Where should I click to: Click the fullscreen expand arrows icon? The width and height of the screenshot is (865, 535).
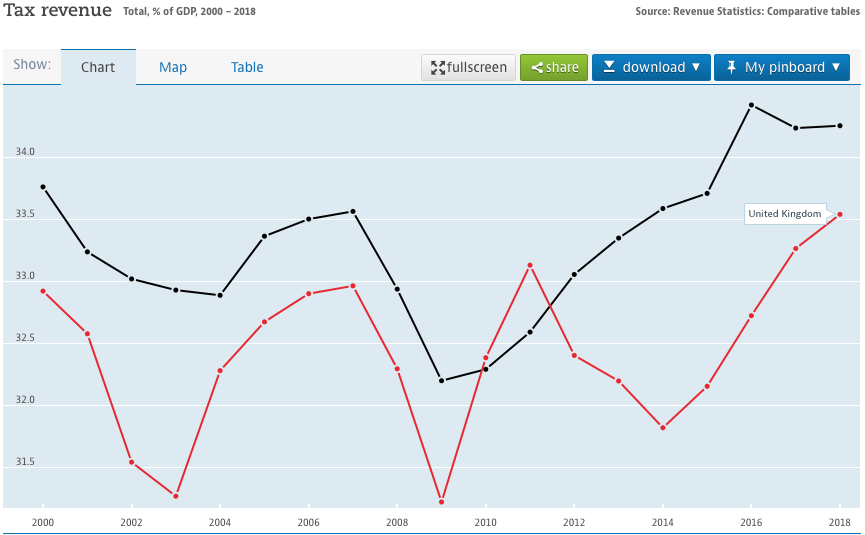click(x=438, y=68)
